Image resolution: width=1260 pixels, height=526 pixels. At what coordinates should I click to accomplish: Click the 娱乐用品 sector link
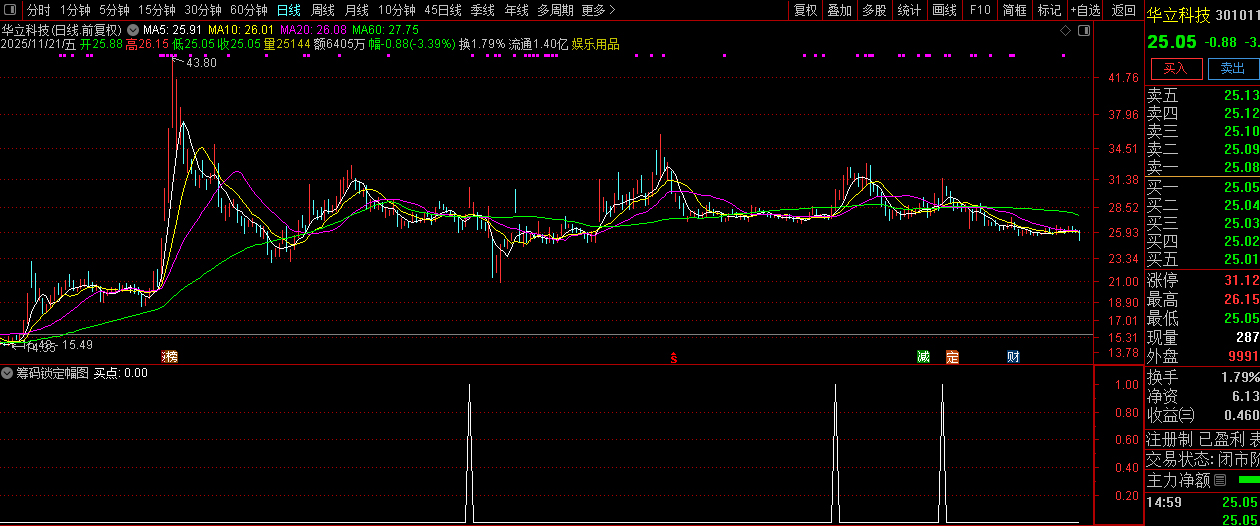[x=596, y=44]
